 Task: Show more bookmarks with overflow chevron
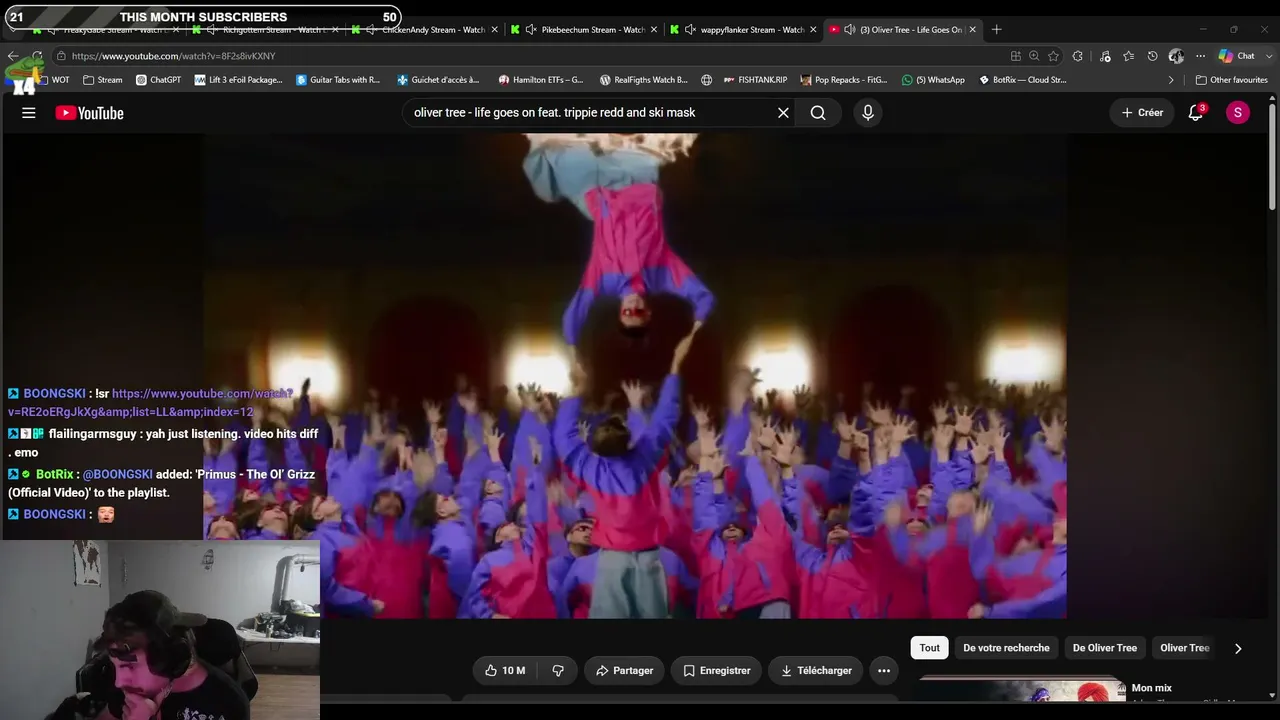(1171, 80)
